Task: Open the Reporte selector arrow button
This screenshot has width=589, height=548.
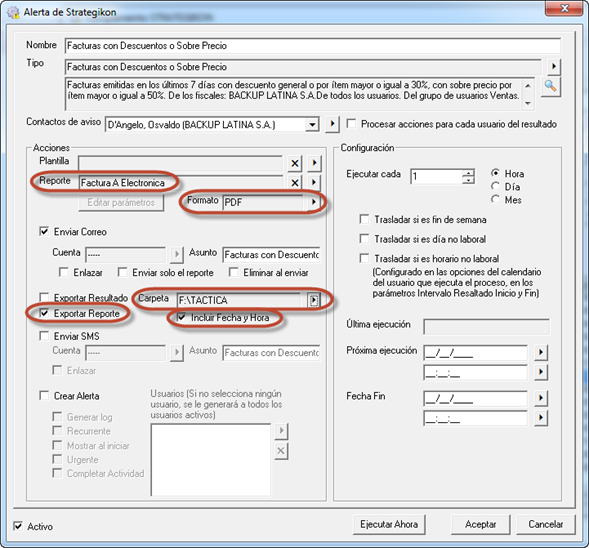Action: click(314, 183)
